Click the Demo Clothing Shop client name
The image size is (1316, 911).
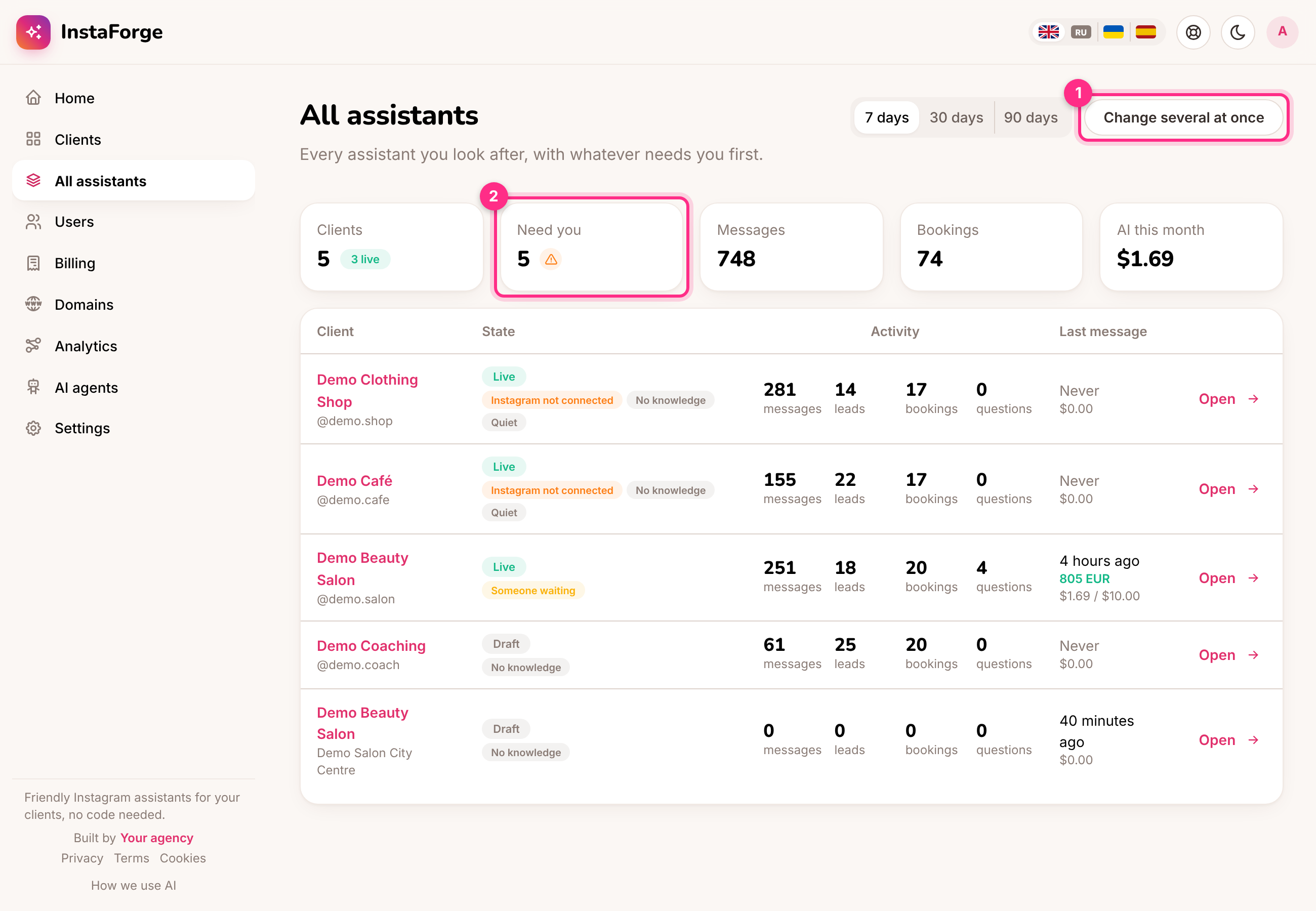pos(367,391)
